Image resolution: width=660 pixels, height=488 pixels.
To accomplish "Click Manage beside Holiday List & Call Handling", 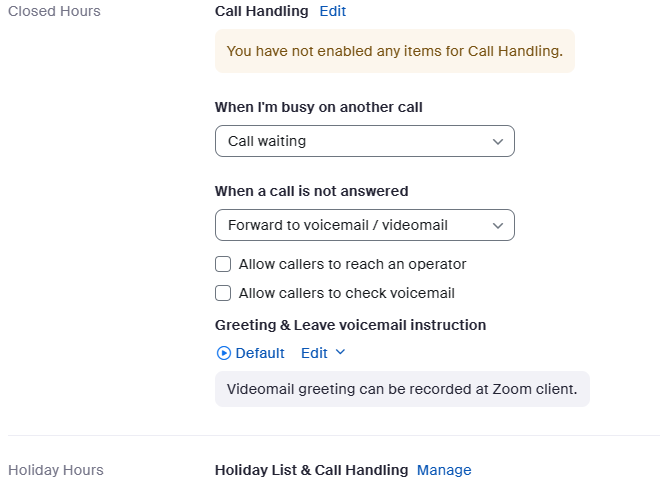I will [x=444, y=470].
